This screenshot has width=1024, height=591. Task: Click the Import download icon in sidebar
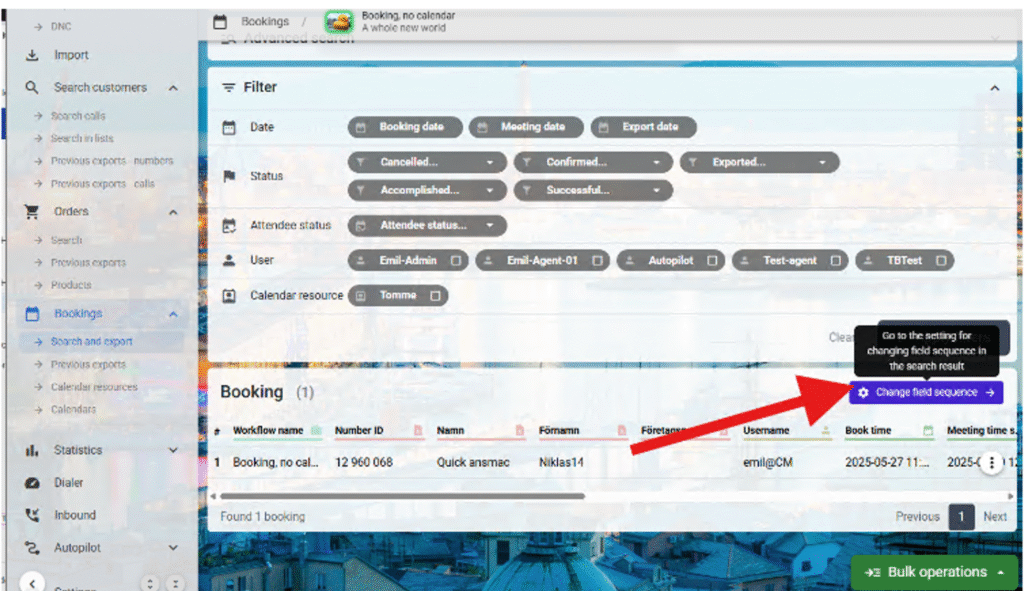(x=33, y=55)
